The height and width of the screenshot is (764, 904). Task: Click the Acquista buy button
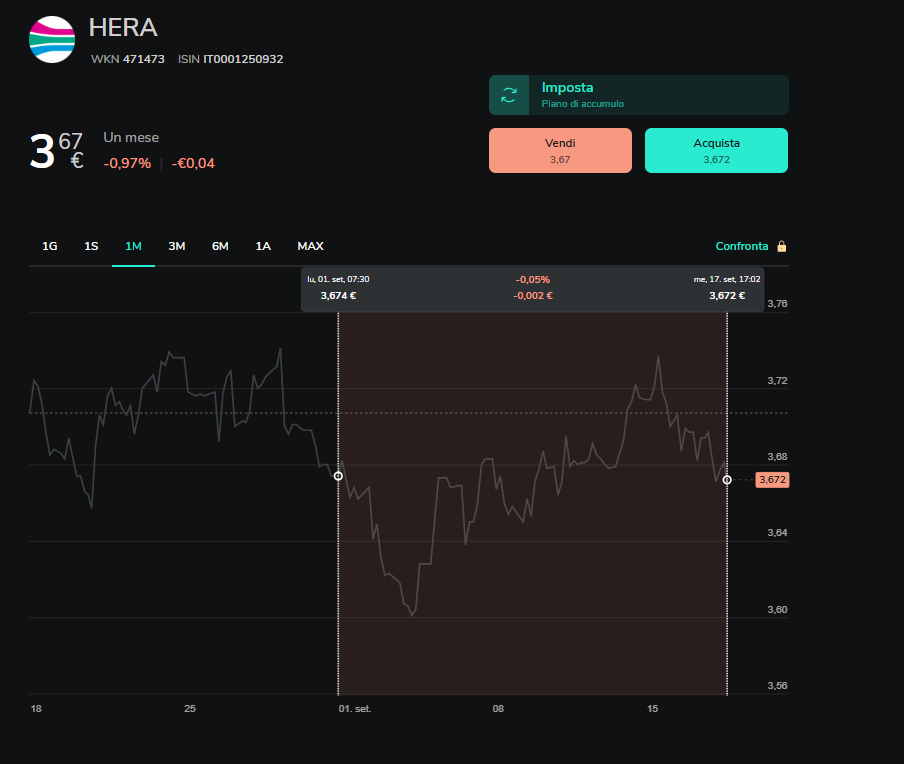click(716, 150)
